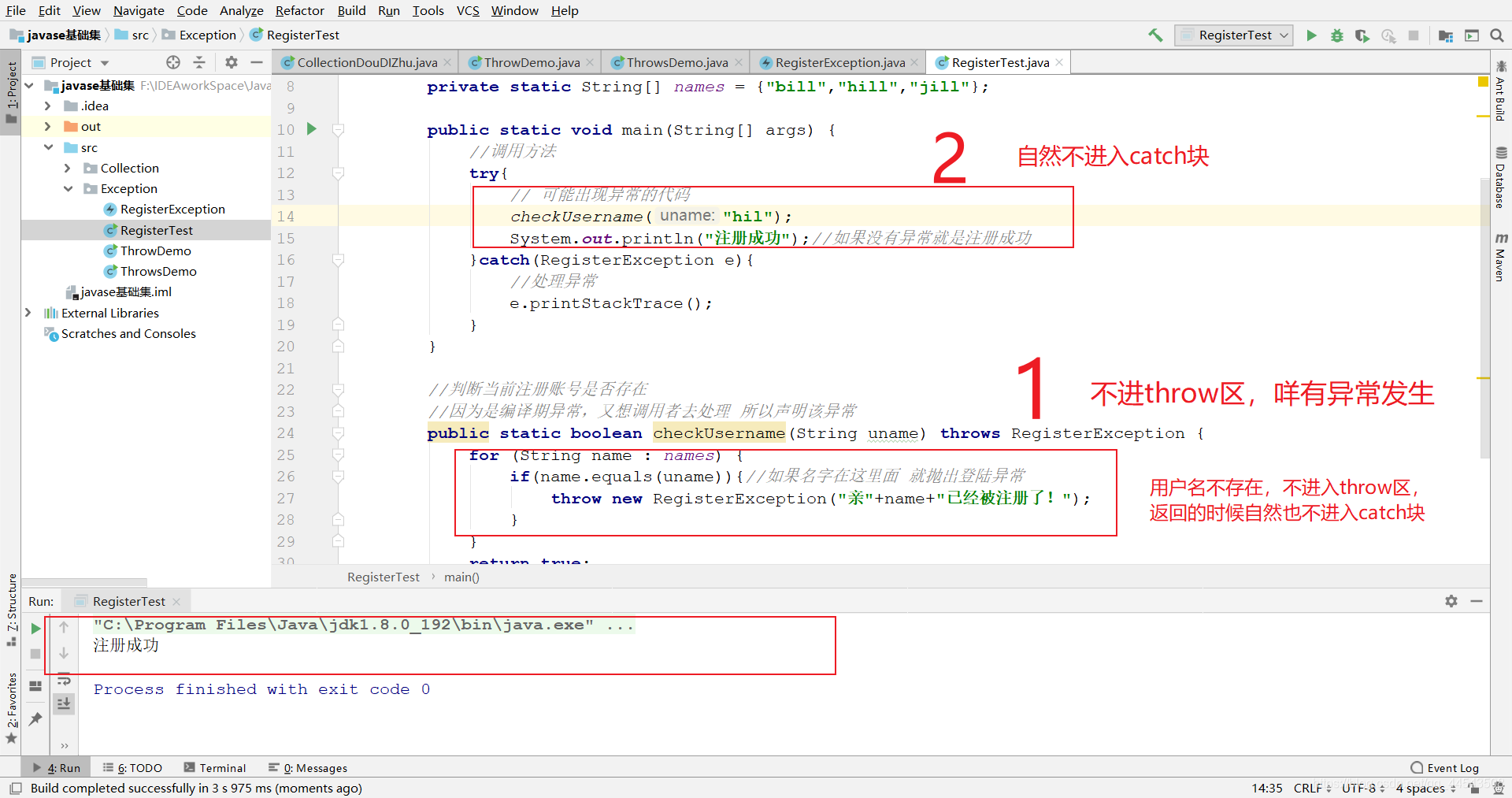
Task: Open Run panel settings gear
Action: 1451,601
